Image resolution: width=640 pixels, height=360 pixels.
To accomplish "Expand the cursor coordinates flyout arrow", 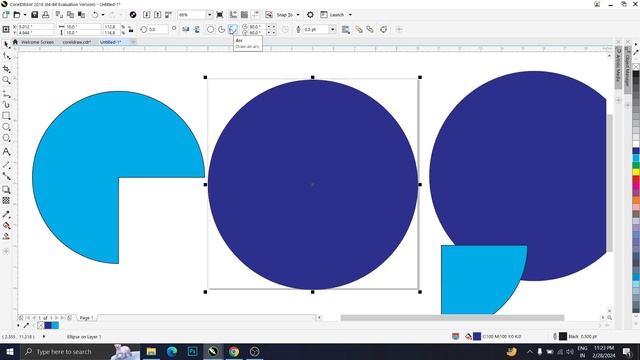I will [44, 337].
